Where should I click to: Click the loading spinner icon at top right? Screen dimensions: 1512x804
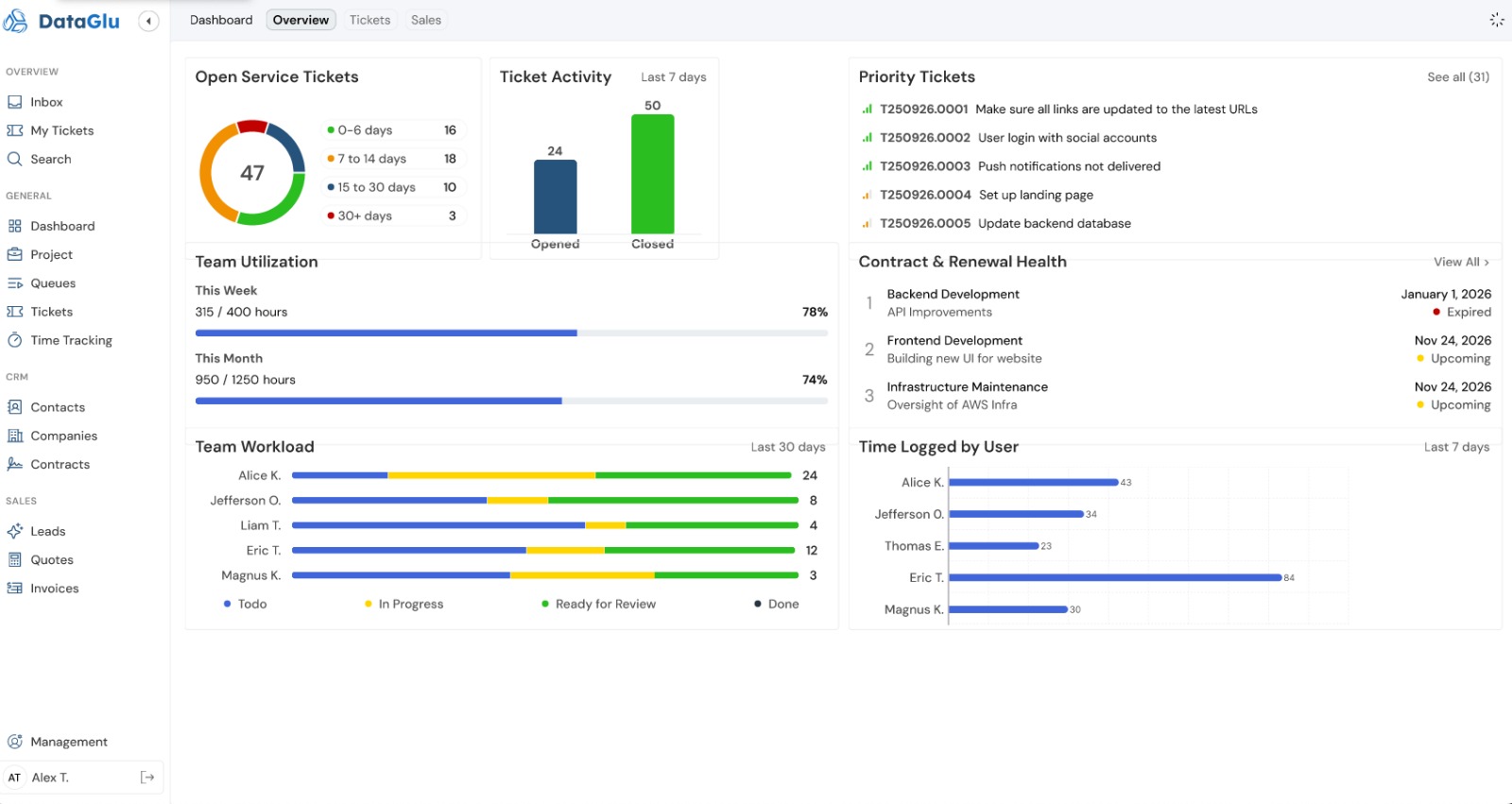1497,20
